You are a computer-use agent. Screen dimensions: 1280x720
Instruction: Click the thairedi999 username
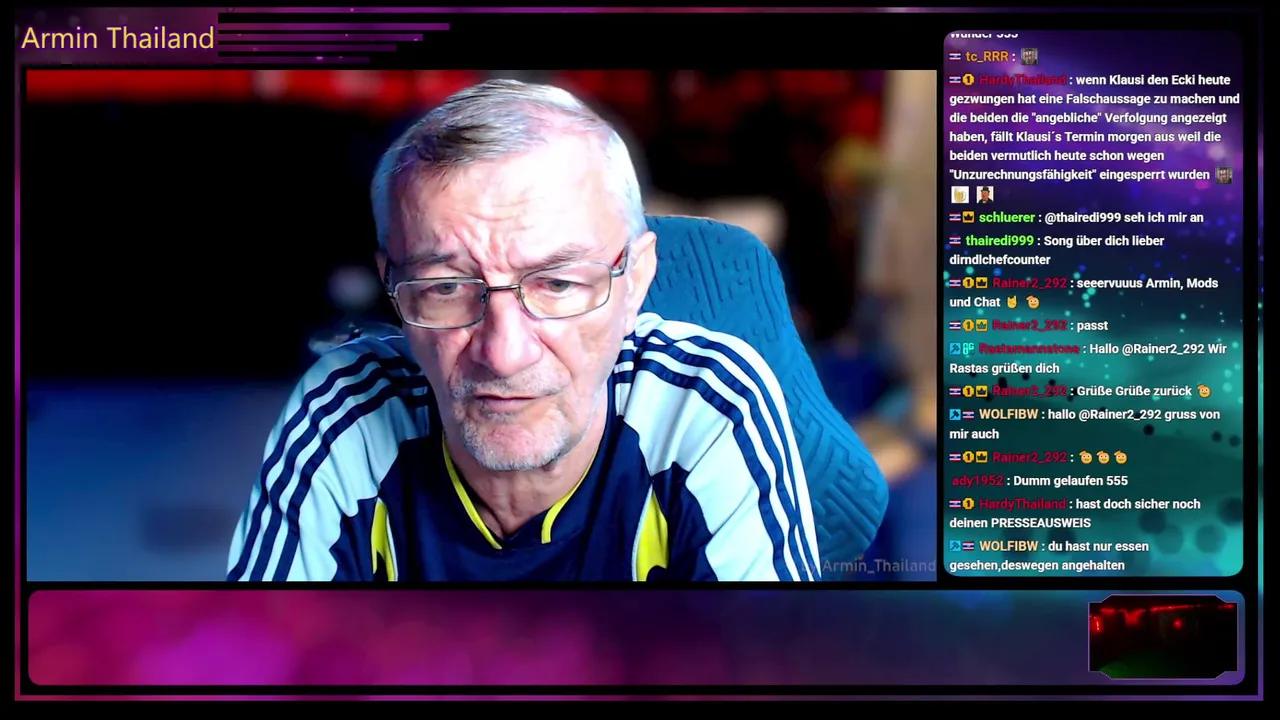pyautogui.click(x=999, y=241)
